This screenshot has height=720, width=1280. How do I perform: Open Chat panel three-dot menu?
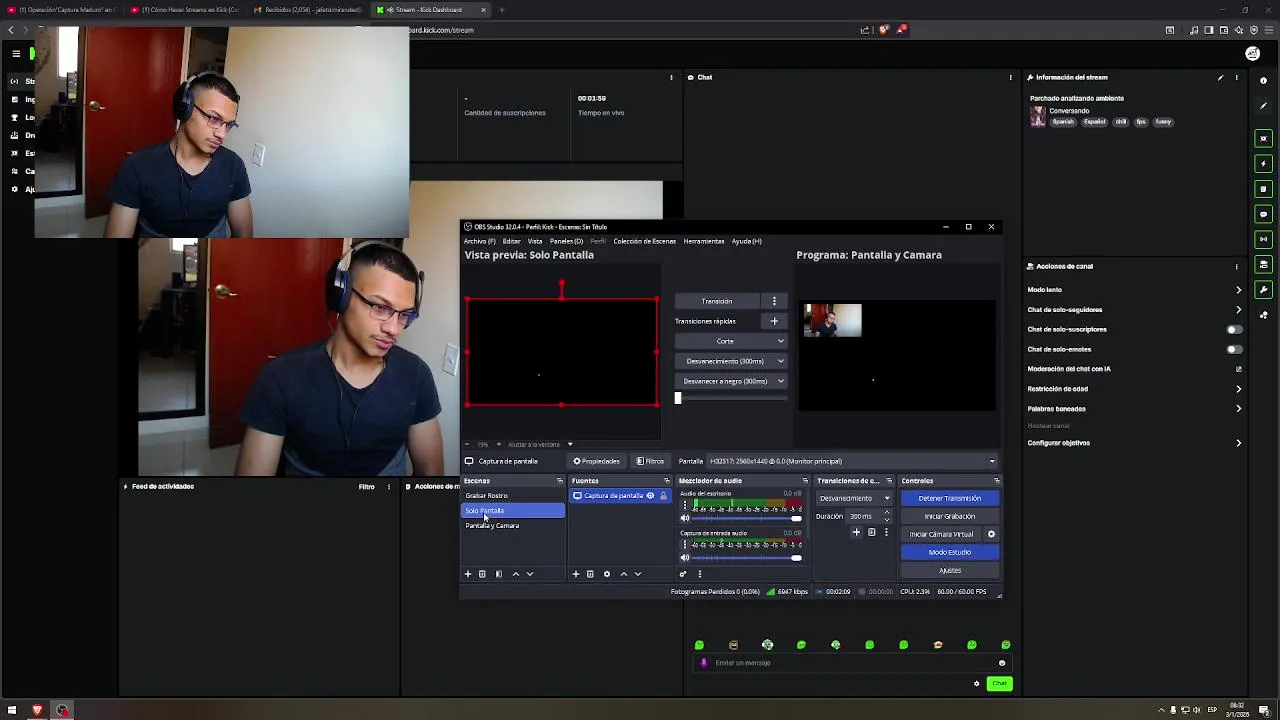pyautogui.click(x=1011, y=77)
